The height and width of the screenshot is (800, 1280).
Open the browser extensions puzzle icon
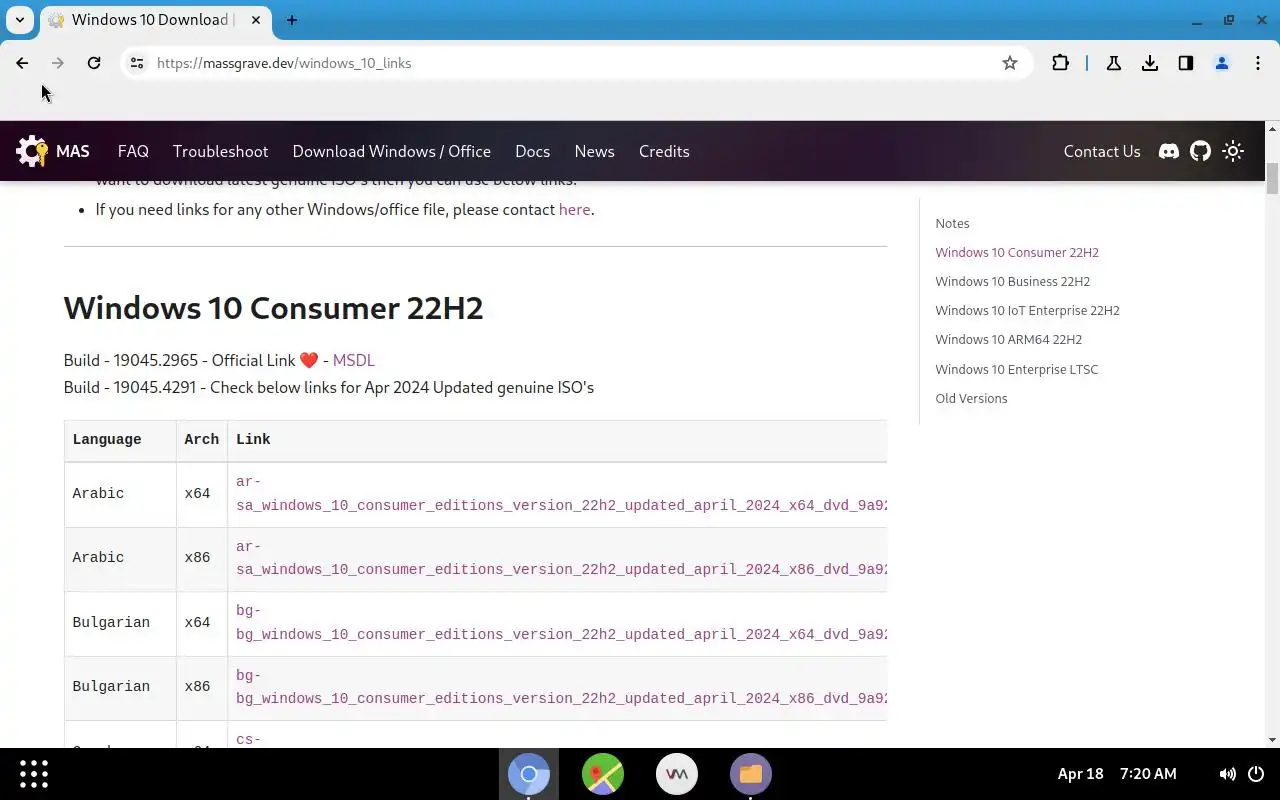pos(1060,63)
